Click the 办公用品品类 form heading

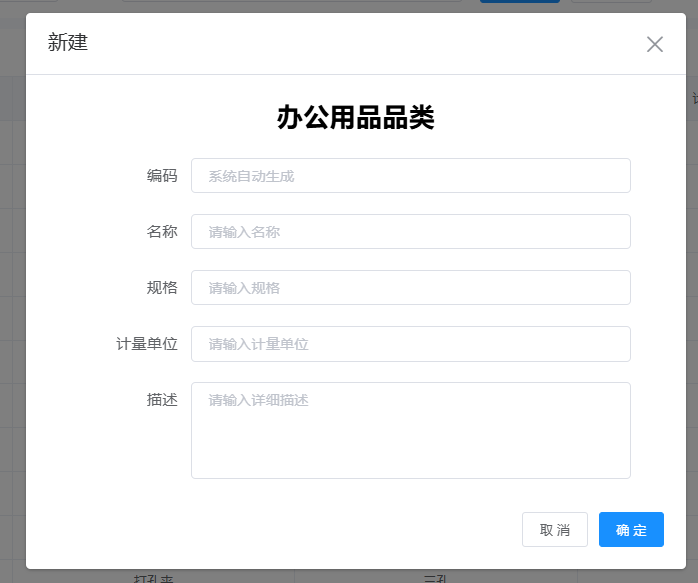(355, 118)
